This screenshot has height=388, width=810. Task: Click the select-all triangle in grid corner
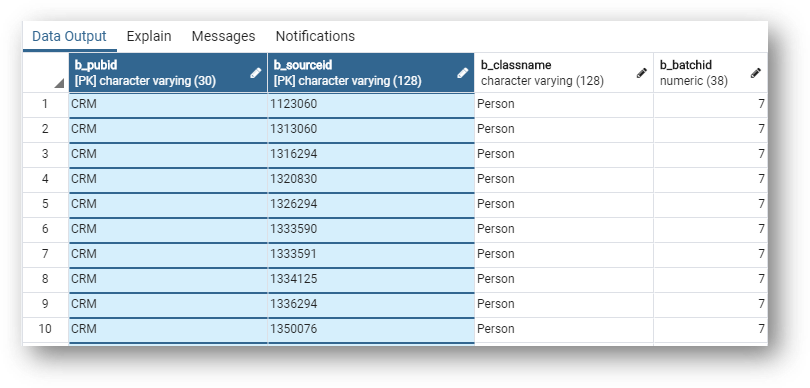point(59,83)
